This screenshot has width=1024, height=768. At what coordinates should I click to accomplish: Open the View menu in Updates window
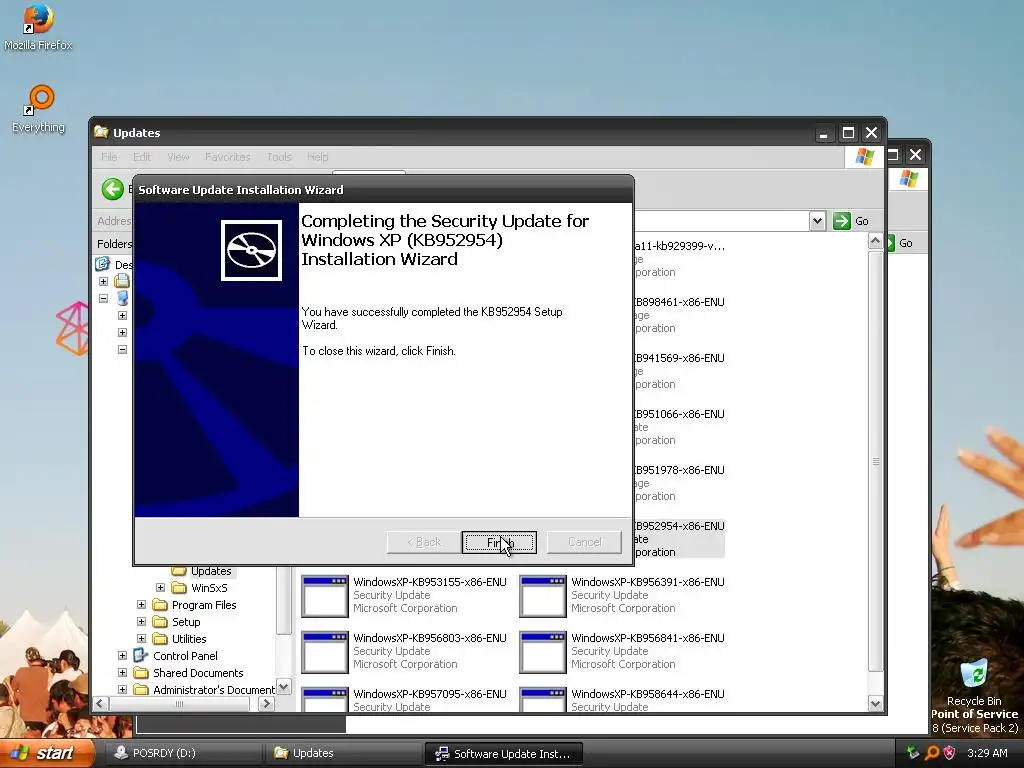[178, 157]
